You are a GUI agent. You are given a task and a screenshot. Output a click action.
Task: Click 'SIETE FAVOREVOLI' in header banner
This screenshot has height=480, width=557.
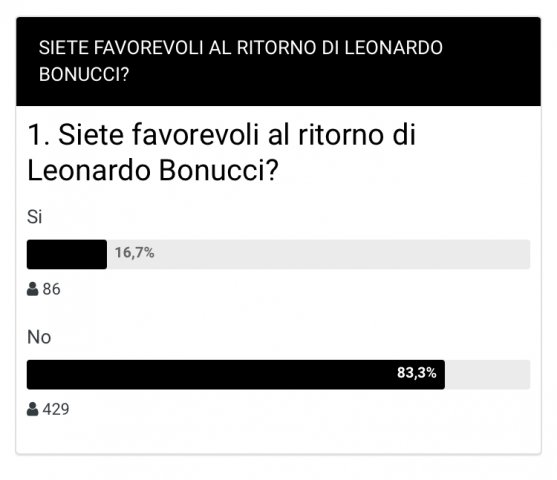[x=121, y=48]
